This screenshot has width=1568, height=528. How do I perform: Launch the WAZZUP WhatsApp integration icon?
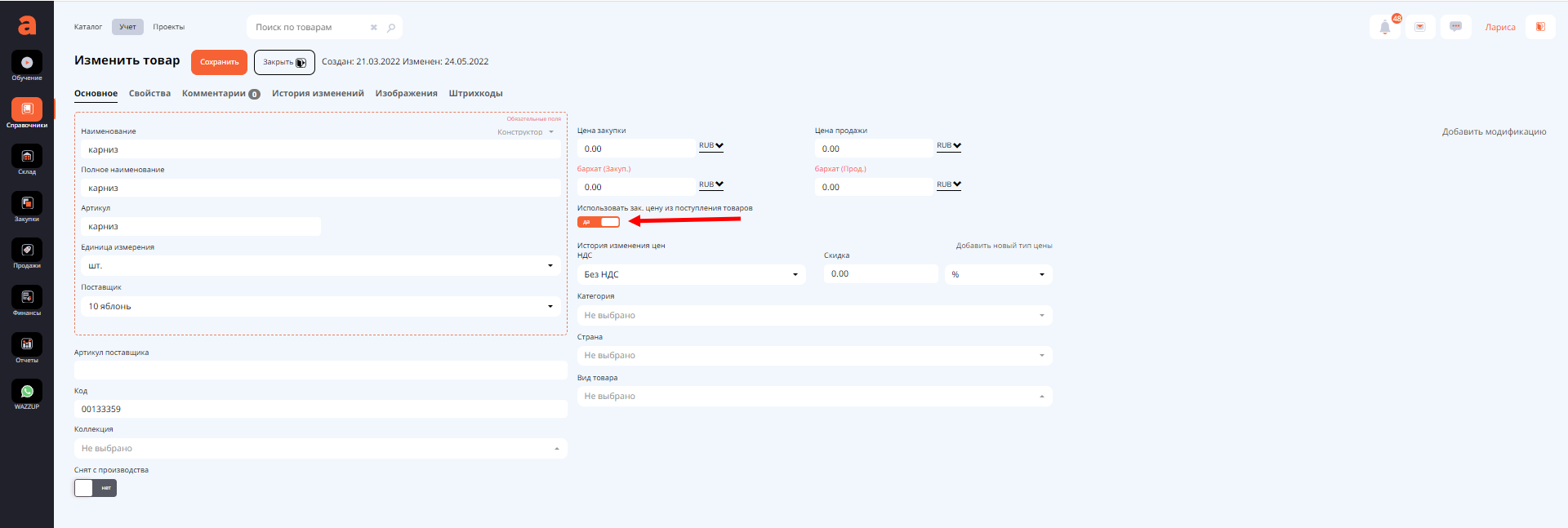pyautogui.click(x=27, y=392)
